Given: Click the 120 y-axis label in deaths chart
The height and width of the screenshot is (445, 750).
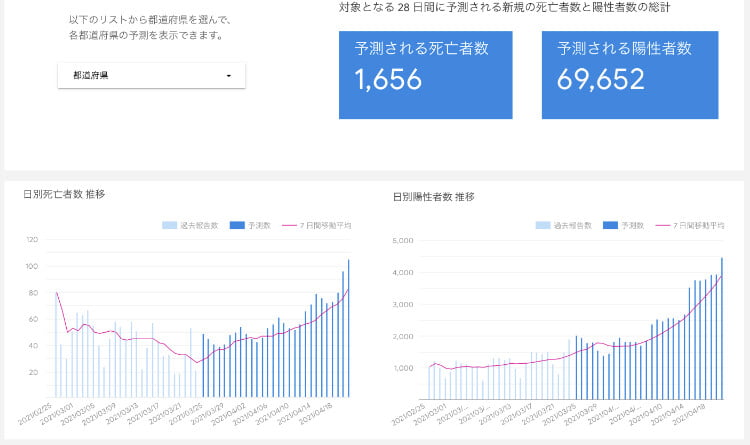Looking at the screenshot, I should coord(32,239).
